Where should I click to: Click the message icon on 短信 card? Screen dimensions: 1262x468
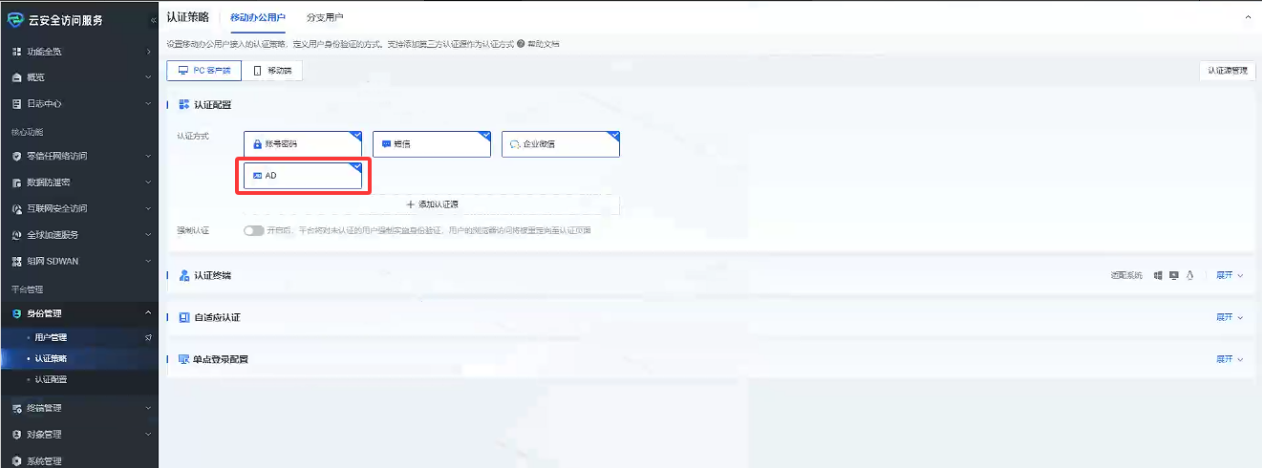386,144
